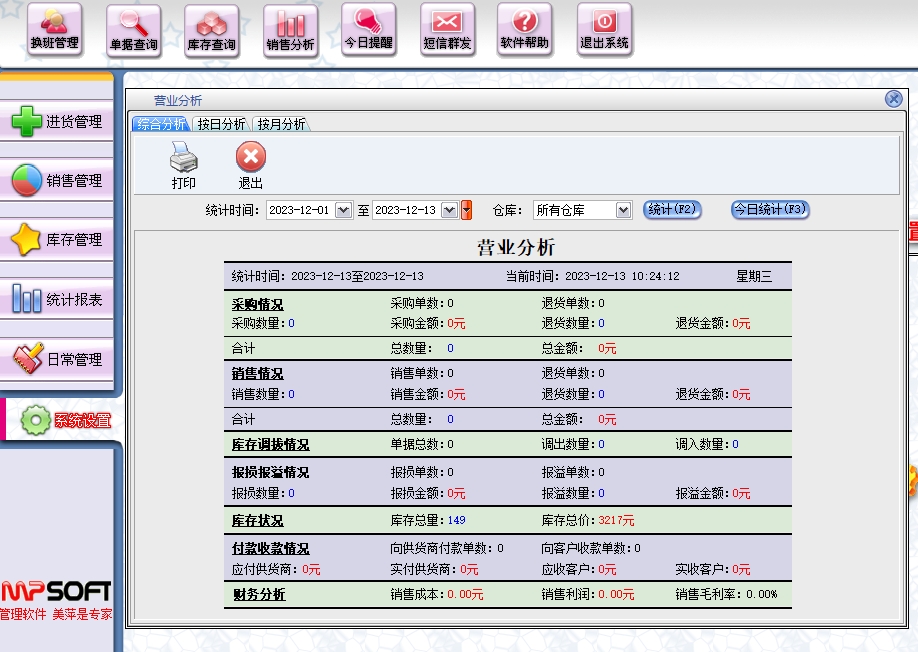Click the 库存查询 inventory query icon
Viewport: 918px width, 652px height.
click(x=212, y=30)
